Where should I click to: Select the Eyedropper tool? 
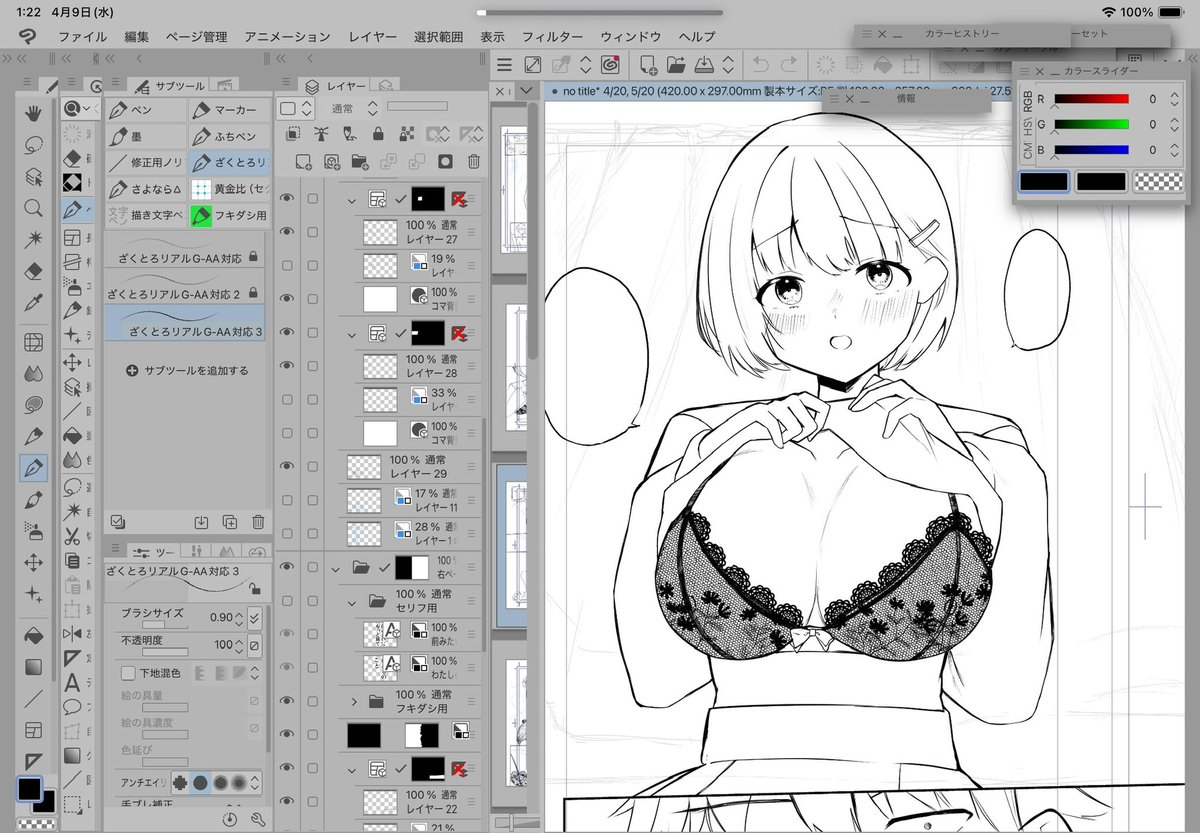click(33, 302)
